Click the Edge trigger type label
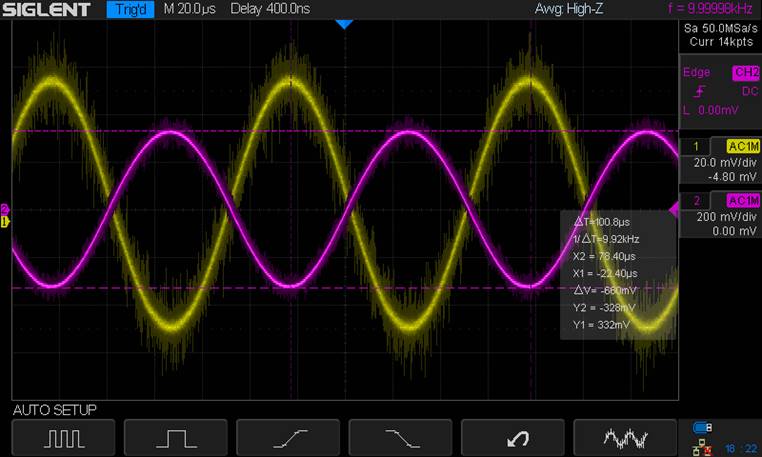Viewport: 762px width, 457px height. coord(696,72)
